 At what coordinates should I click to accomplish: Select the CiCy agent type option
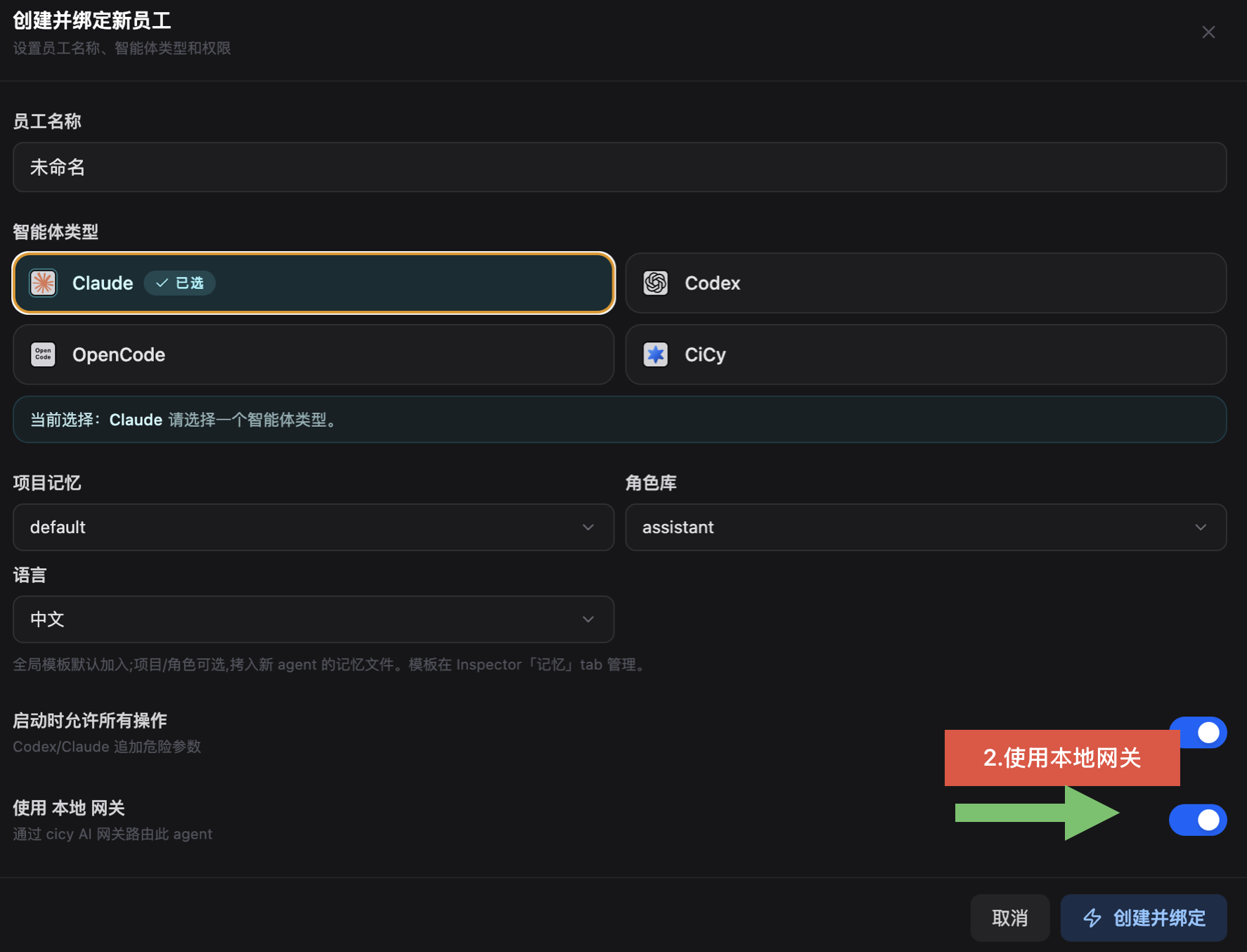pos(926,354)
